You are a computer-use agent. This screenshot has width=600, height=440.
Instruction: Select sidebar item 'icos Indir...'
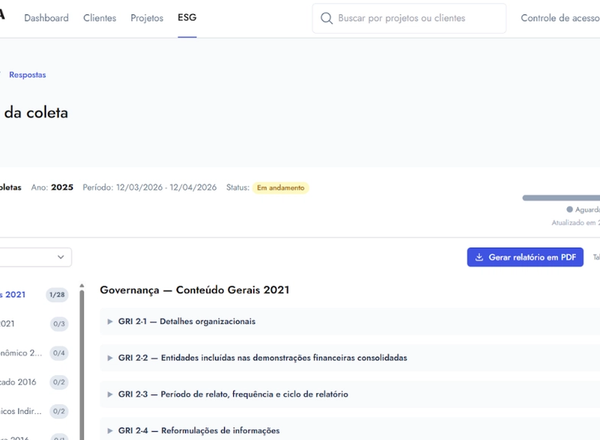pyautogui.click(x=34, y=411)
